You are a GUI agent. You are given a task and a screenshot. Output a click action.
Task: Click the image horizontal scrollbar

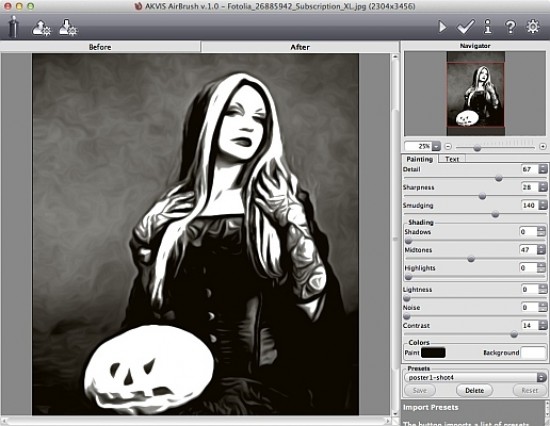pyautogui.click(x=196, y=420)
